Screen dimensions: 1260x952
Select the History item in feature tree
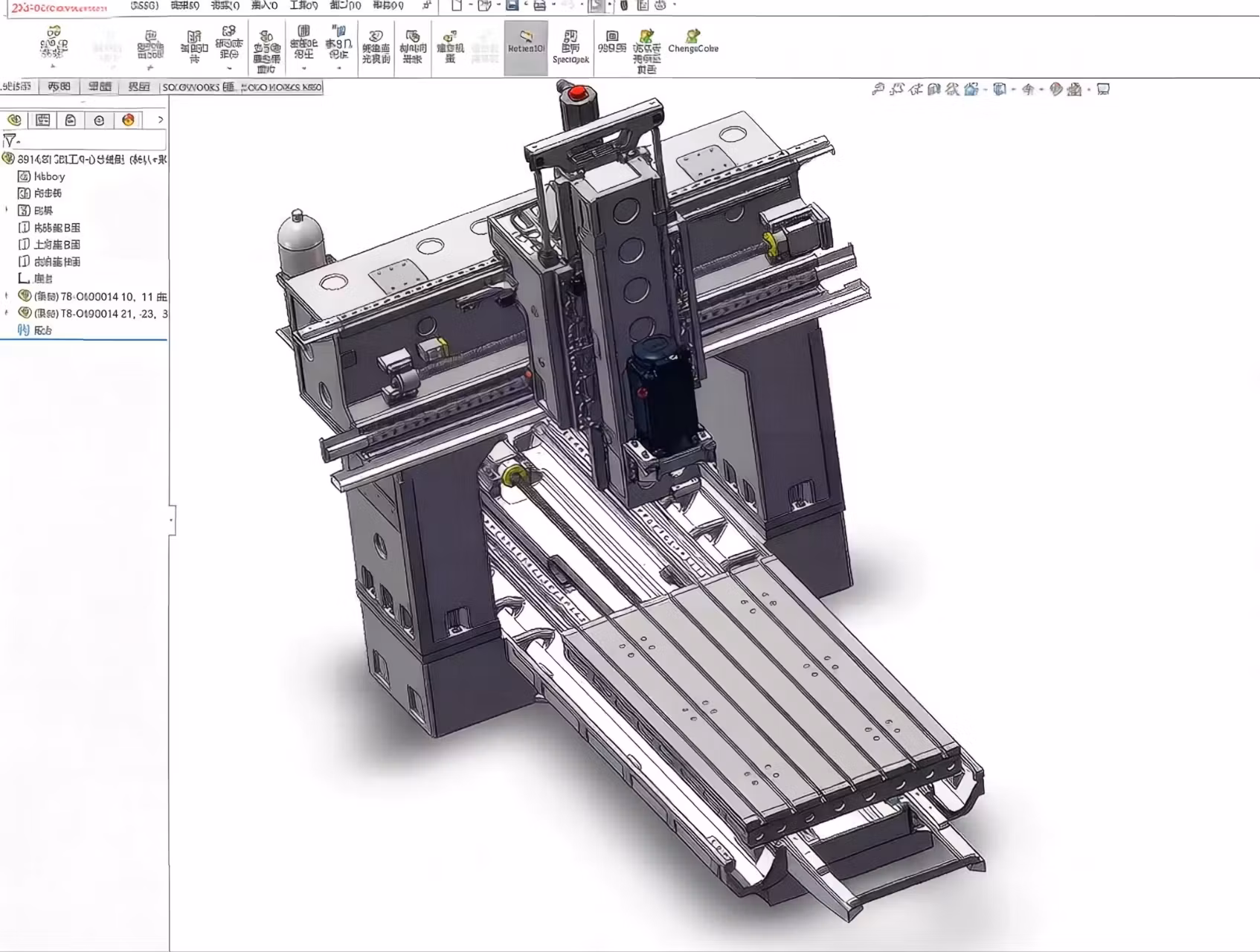pyautogui.click(x=49, y=176)
